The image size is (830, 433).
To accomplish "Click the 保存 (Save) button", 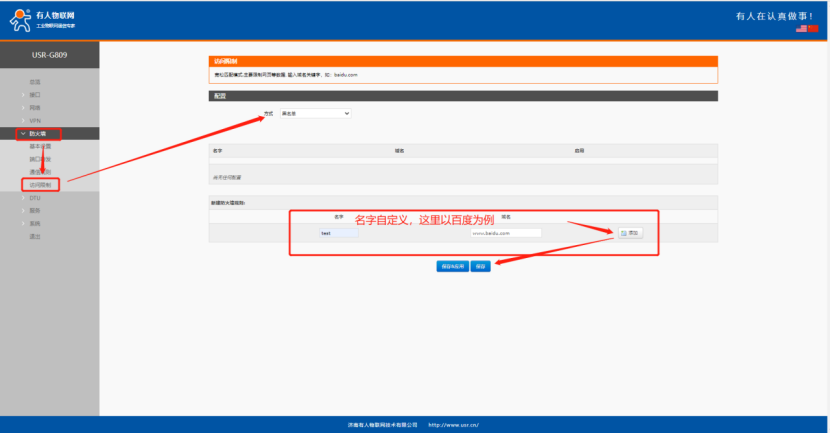I will pyautogui.click(x=481, y=267).
